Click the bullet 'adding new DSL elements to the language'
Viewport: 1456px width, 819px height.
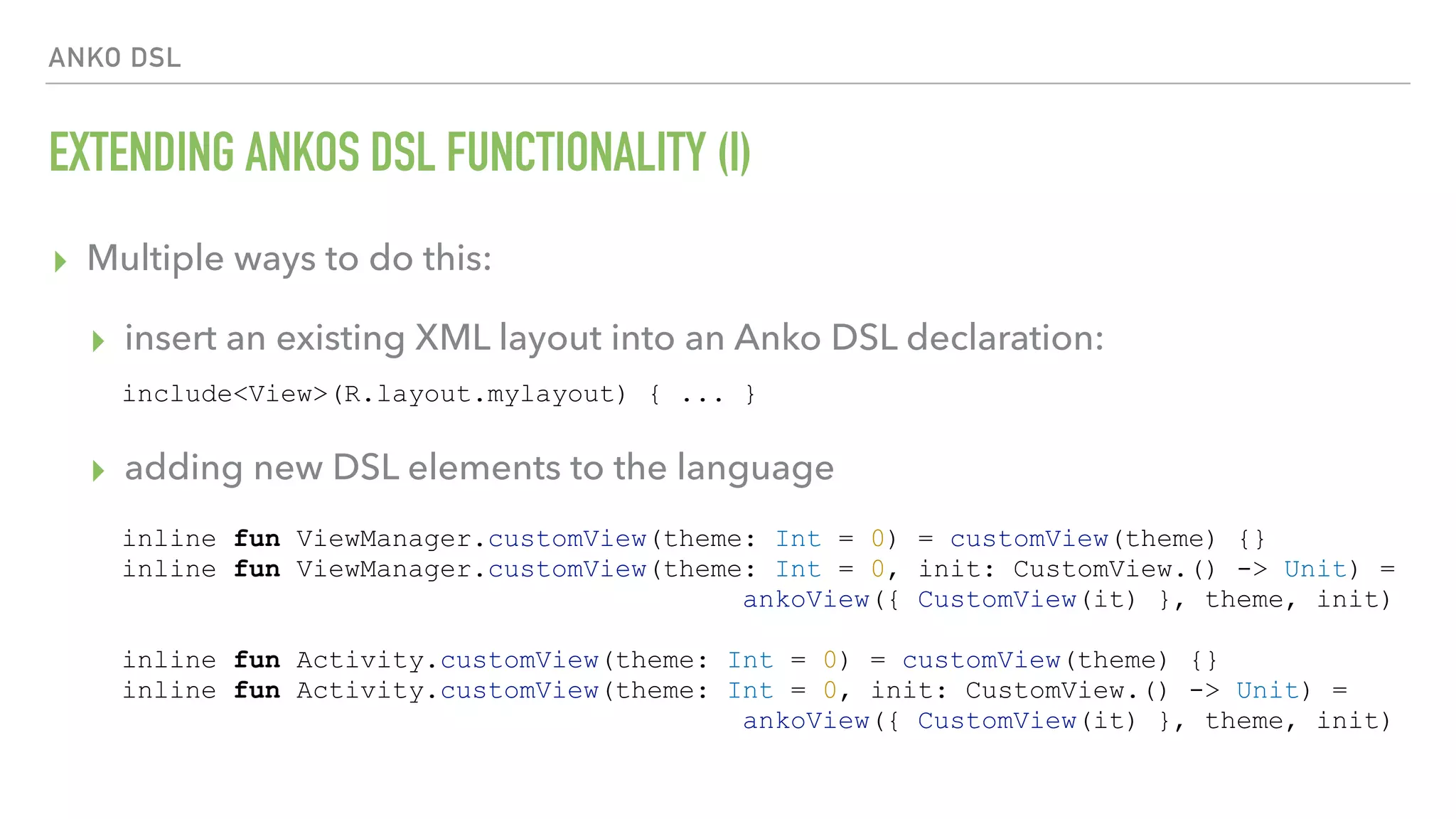tap(479, 469)
